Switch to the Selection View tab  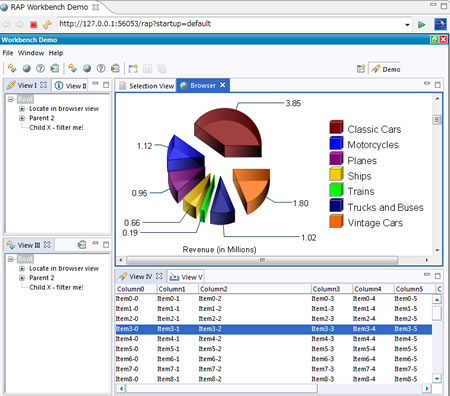(x=147, y=86)
